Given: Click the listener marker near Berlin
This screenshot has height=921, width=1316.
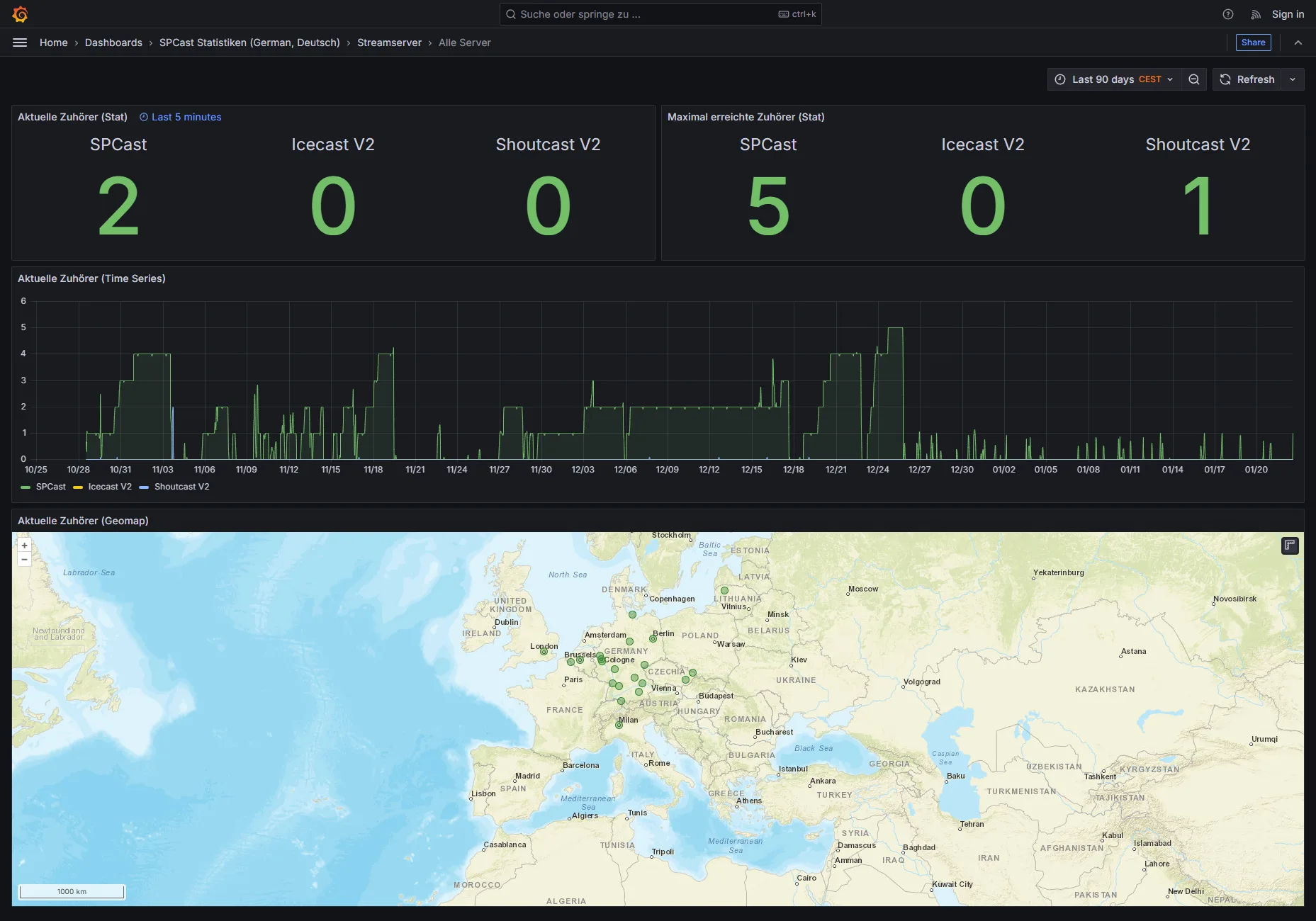Looking at the screenshot, I should pos(653,639).
